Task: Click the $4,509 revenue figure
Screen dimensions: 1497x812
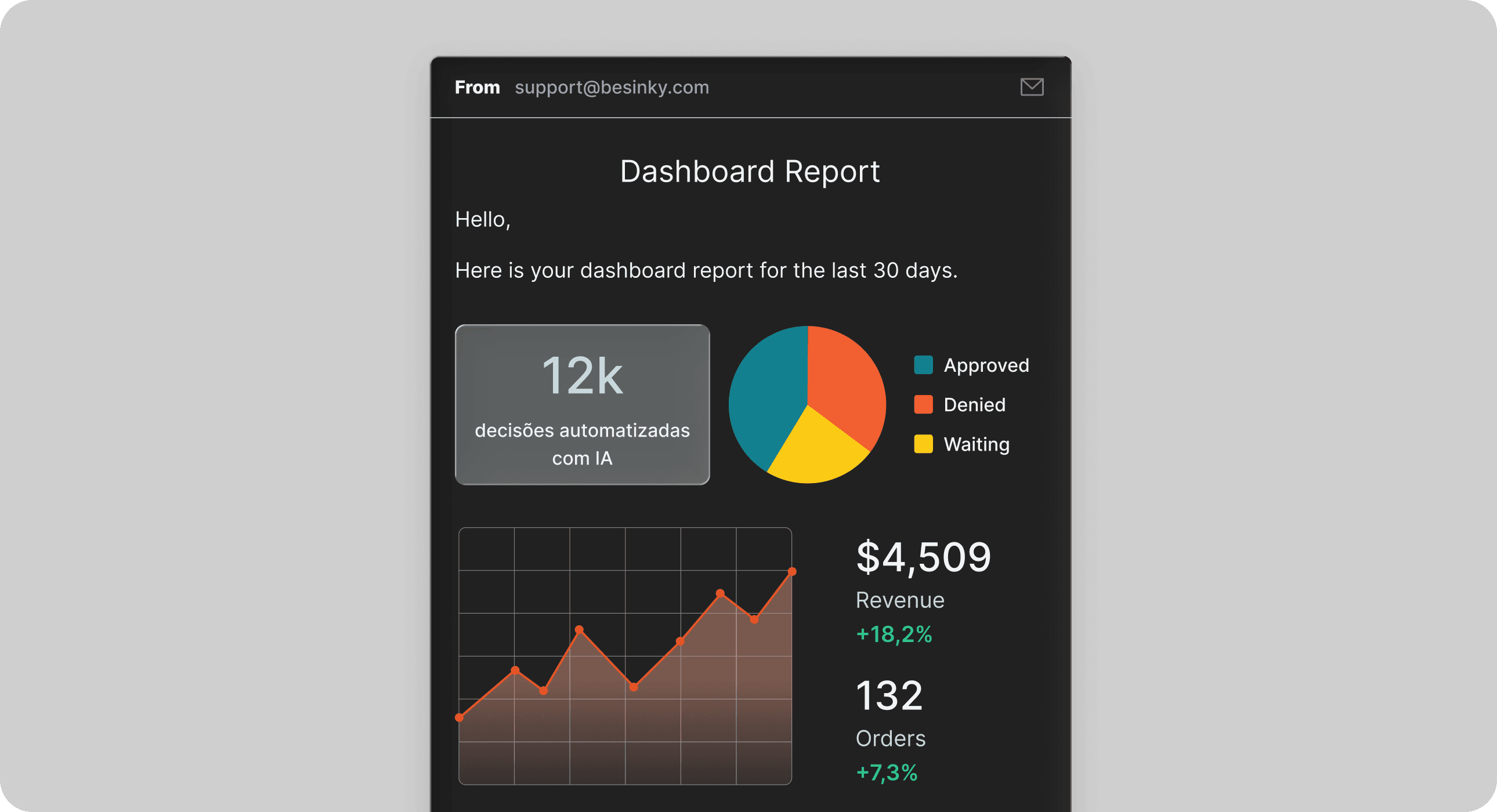Action: 923,556
